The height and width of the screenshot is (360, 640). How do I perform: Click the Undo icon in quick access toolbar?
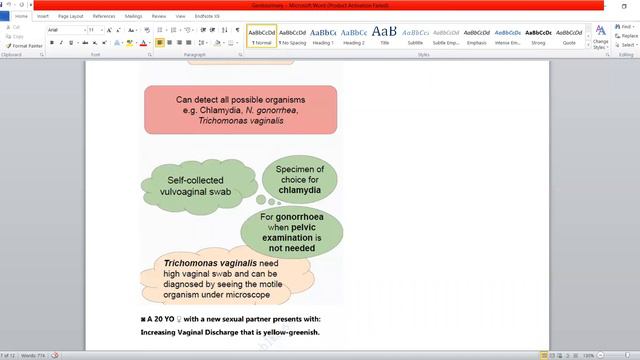point(9,5)
